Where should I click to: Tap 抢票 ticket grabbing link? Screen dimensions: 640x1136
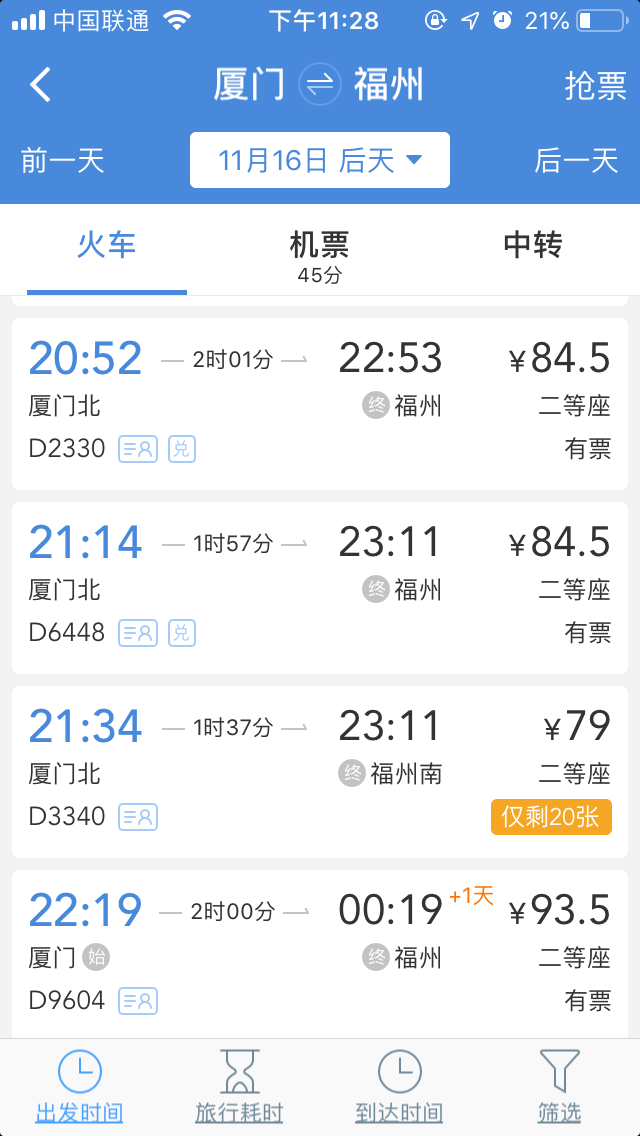coord(595,85)
